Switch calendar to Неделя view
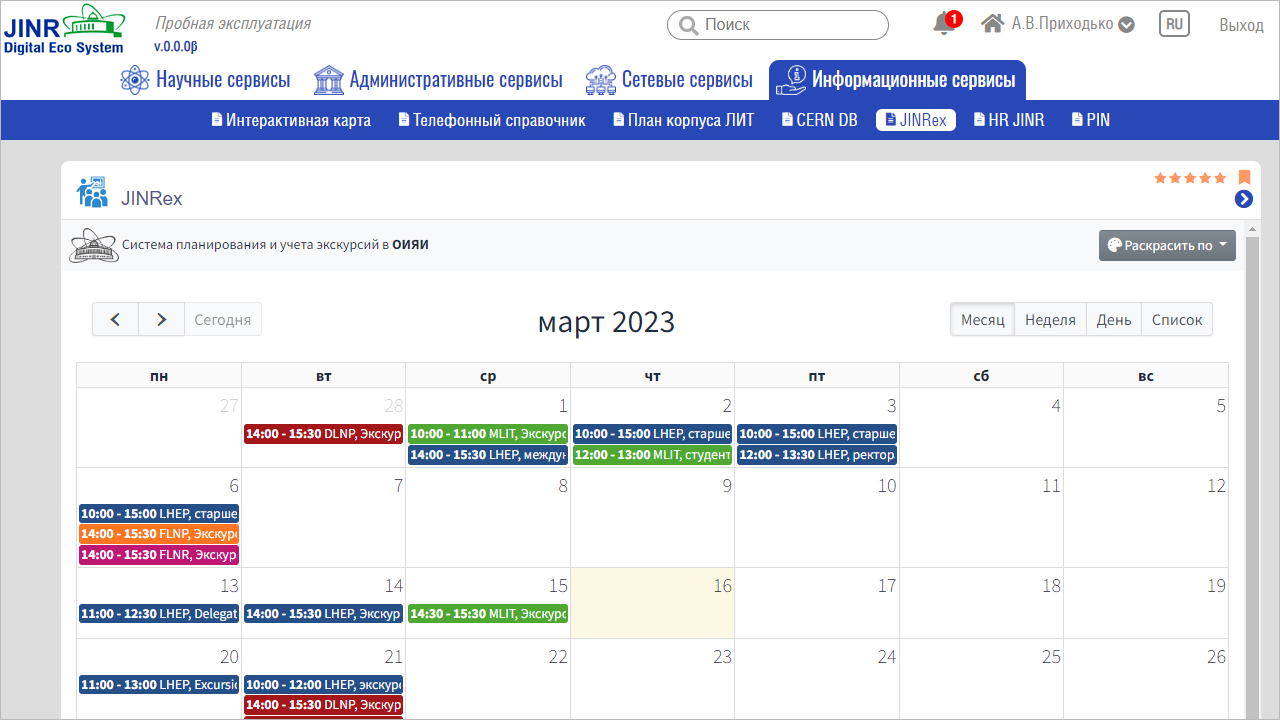This screenshot has height=720, width=1280. pyautogui.click(x=1050, y=320)
